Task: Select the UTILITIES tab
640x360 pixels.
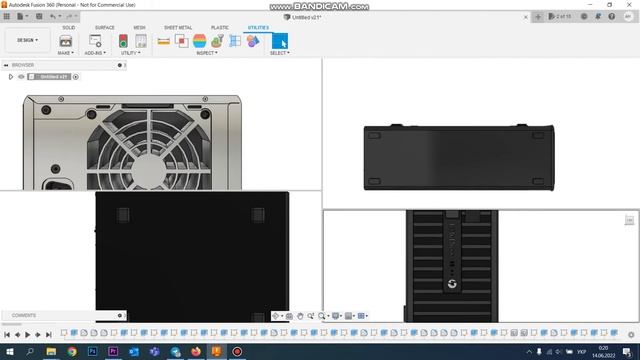Action: coord(258,27)
